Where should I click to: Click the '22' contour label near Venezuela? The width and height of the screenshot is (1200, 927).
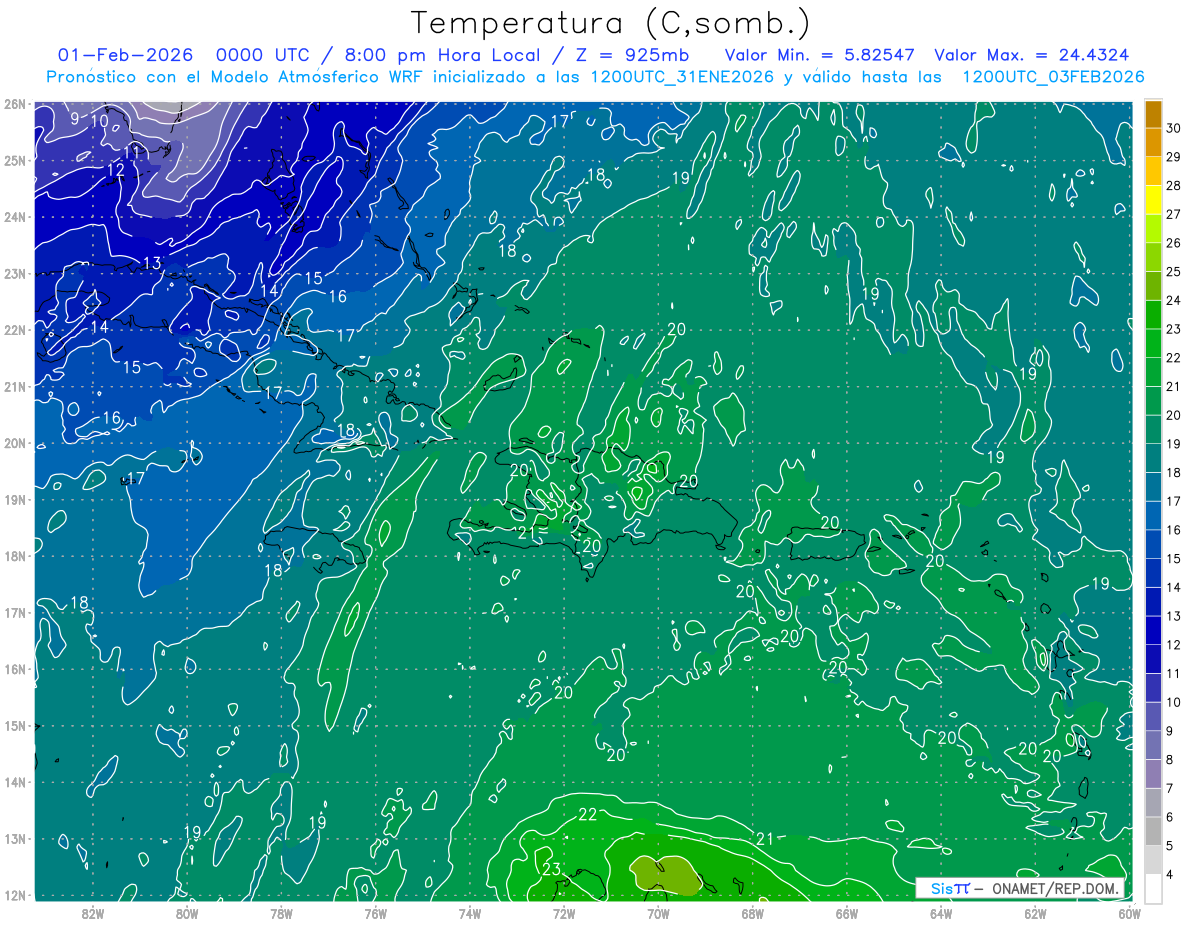587,815
